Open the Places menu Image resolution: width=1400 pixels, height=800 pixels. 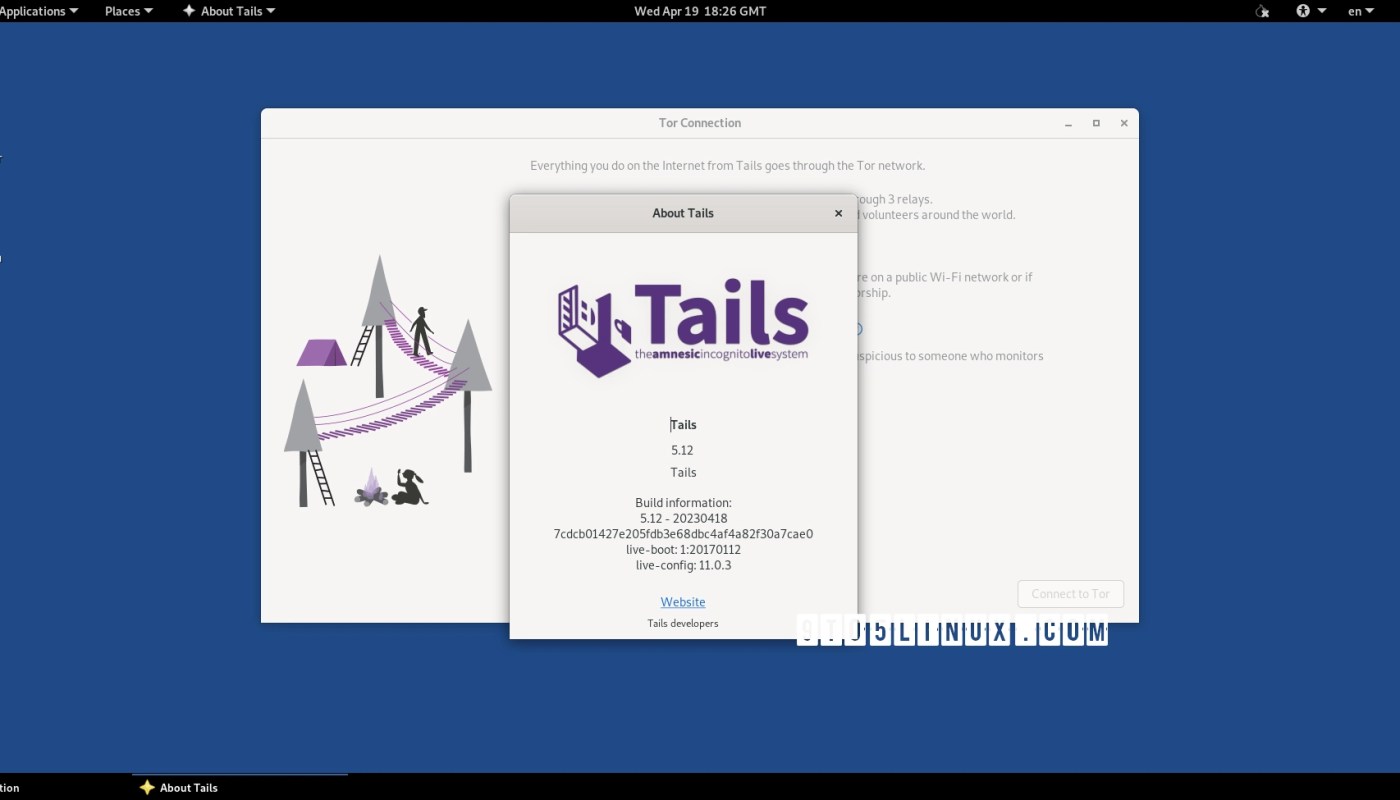point(129,11)
